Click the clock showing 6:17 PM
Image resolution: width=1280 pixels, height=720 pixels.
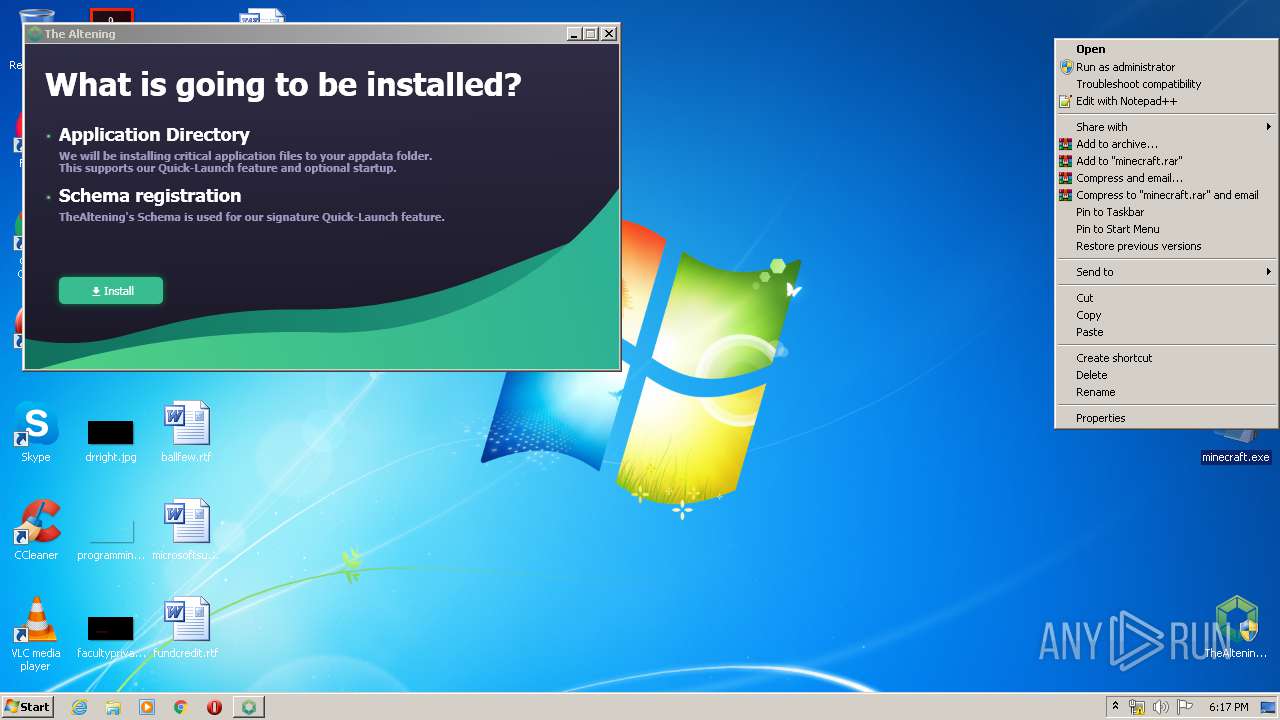(1228, 707)
